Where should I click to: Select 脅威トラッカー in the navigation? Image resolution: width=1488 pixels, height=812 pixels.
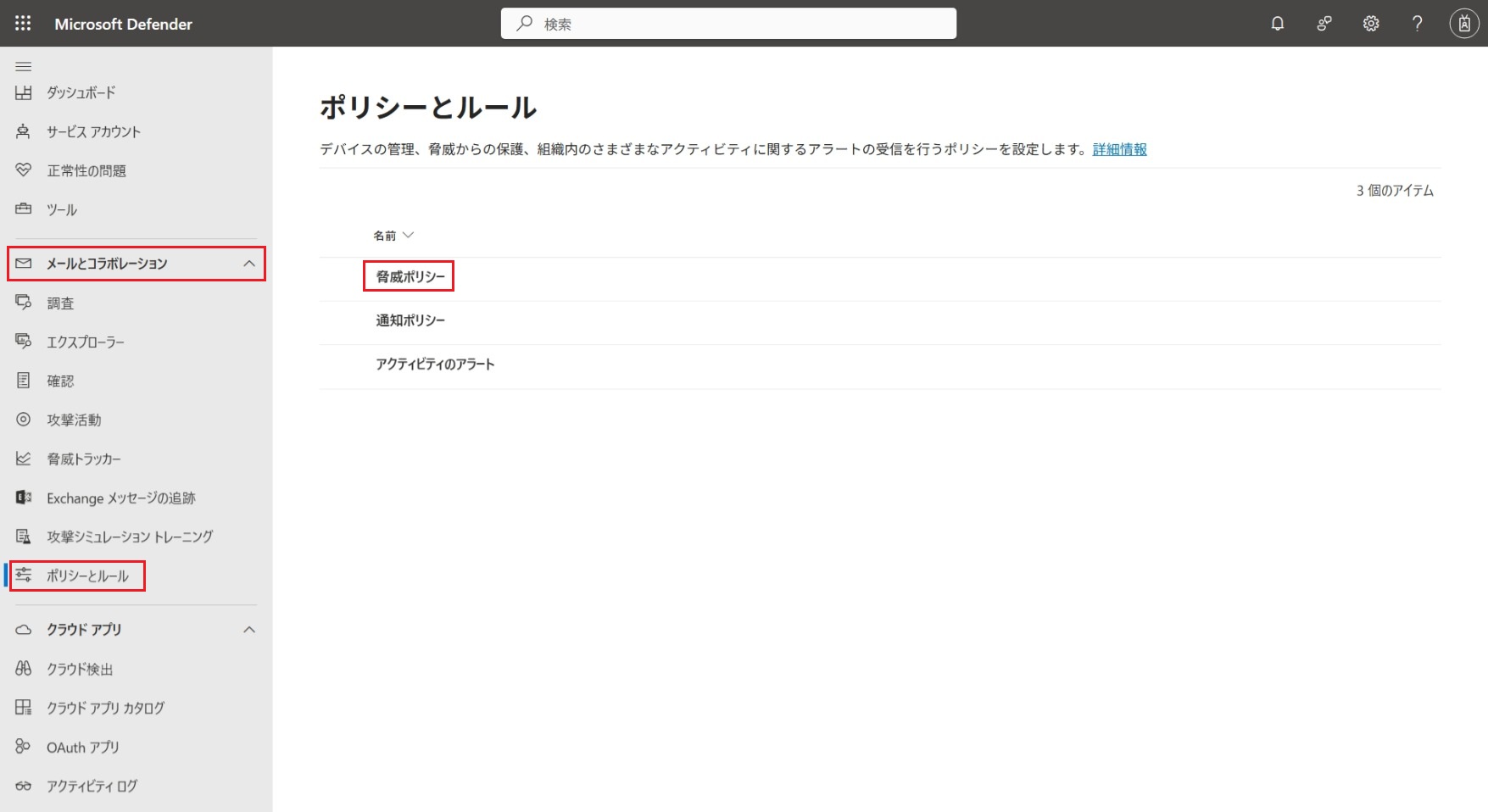[84, 459]
